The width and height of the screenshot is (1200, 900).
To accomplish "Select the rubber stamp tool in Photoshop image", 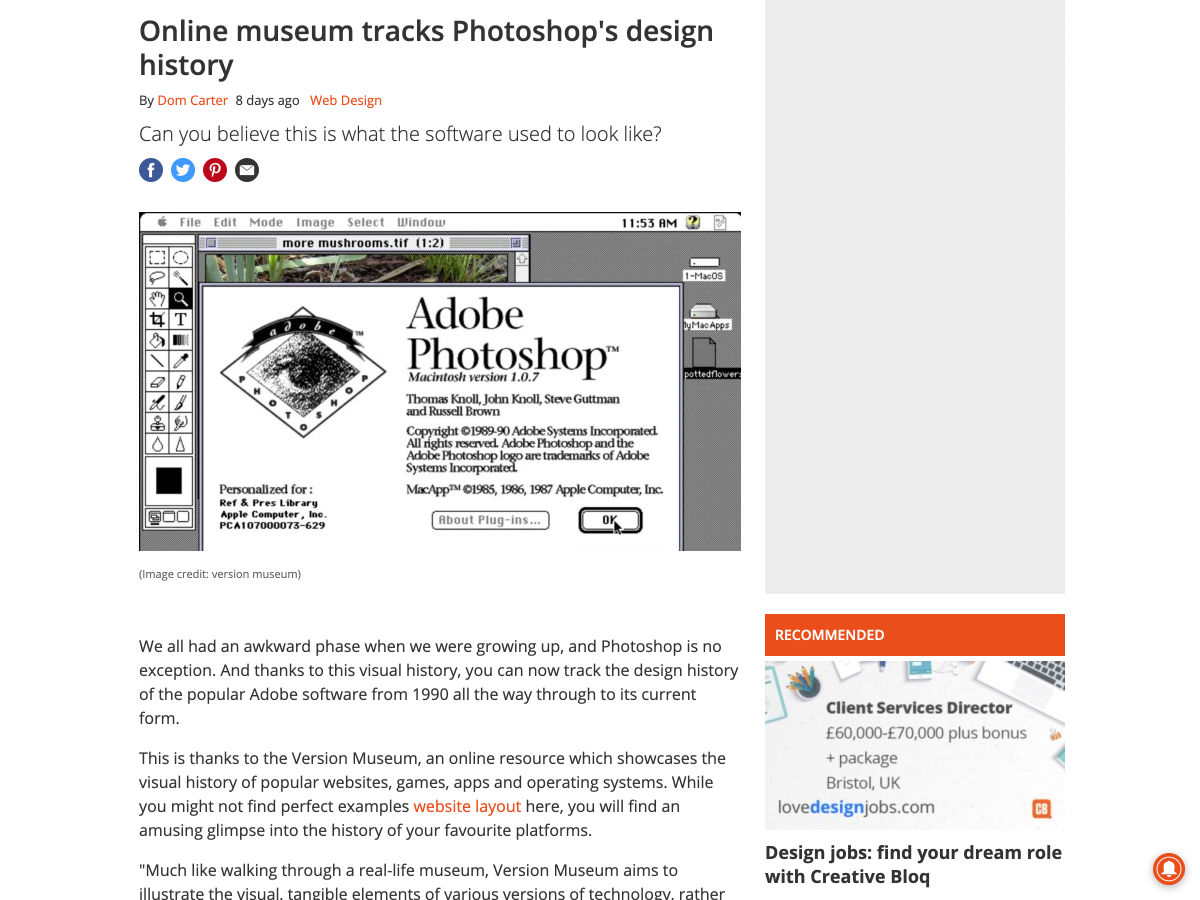I will click(x=157, y=423).
